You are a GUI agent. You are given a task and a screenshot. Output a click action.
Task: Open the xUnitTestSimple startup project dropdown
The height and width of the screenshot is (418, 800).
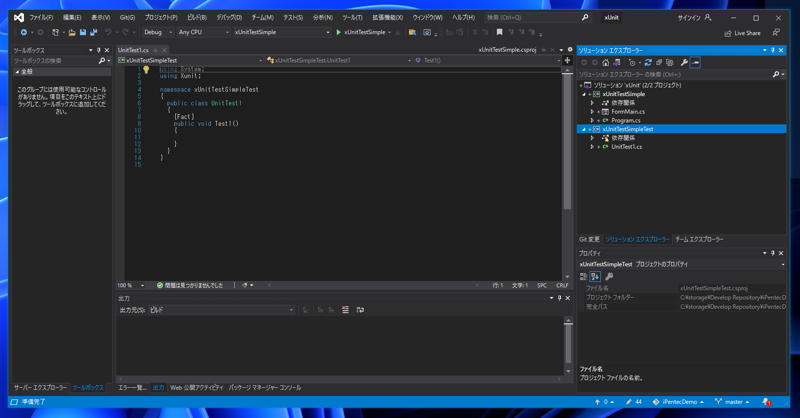click(282, 32)
